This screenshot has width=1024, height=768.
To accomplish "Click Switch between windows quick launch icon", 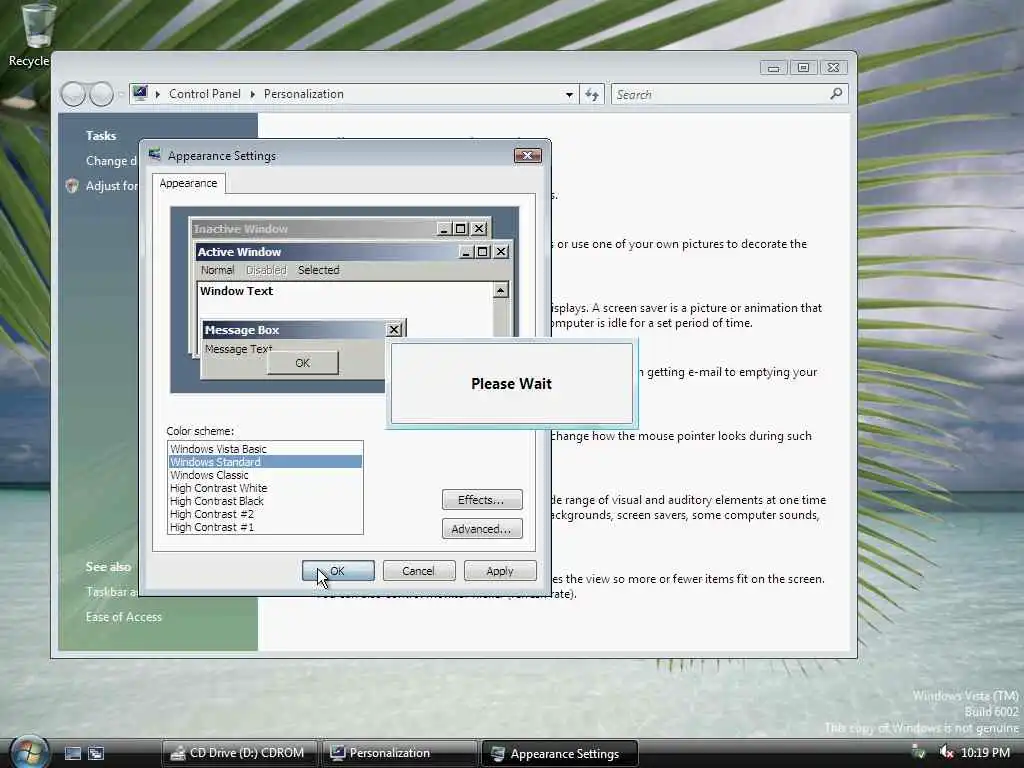I will 96,753.
